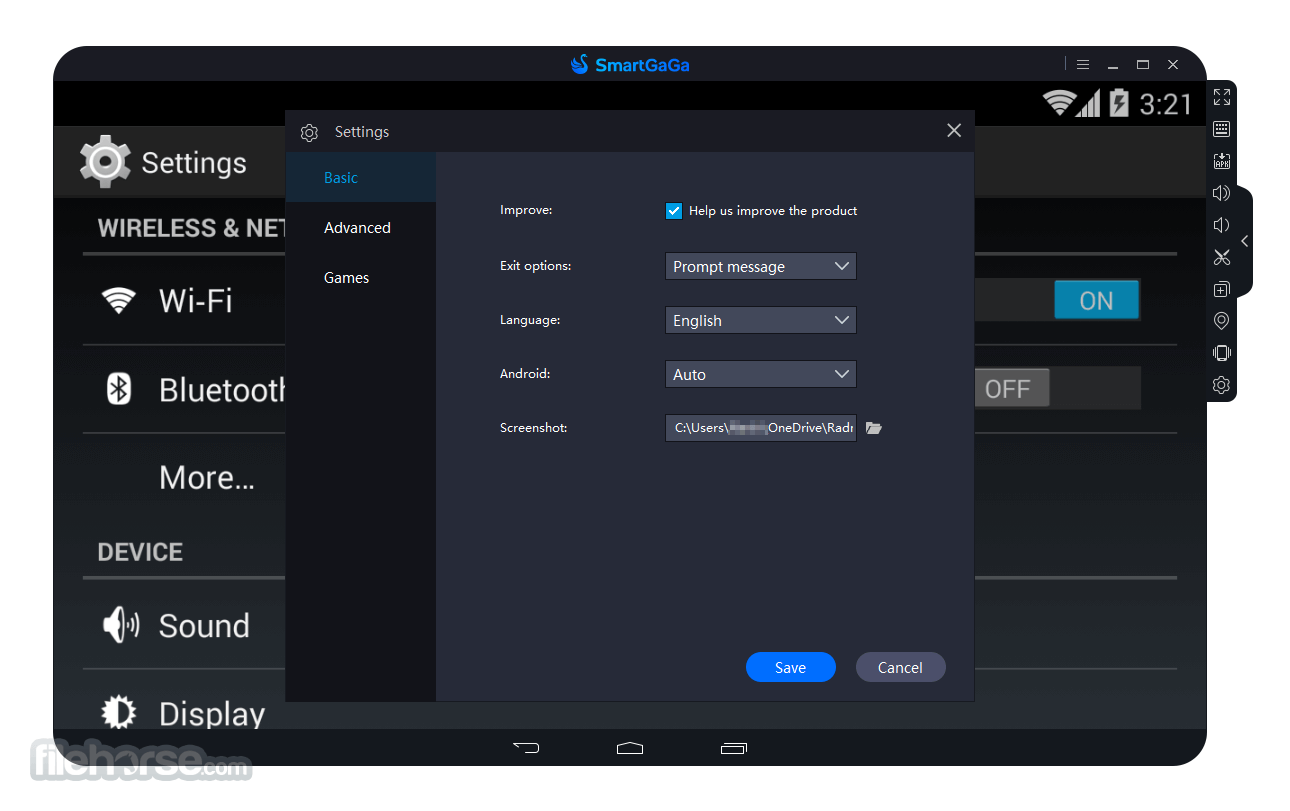Open the Android dropdown showing Auto

click(x=761, y=374)
